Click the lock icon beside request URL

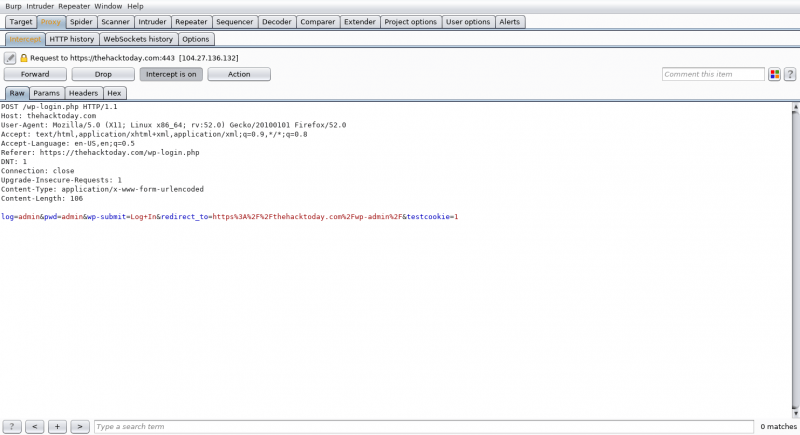click(x=23, y=58)
